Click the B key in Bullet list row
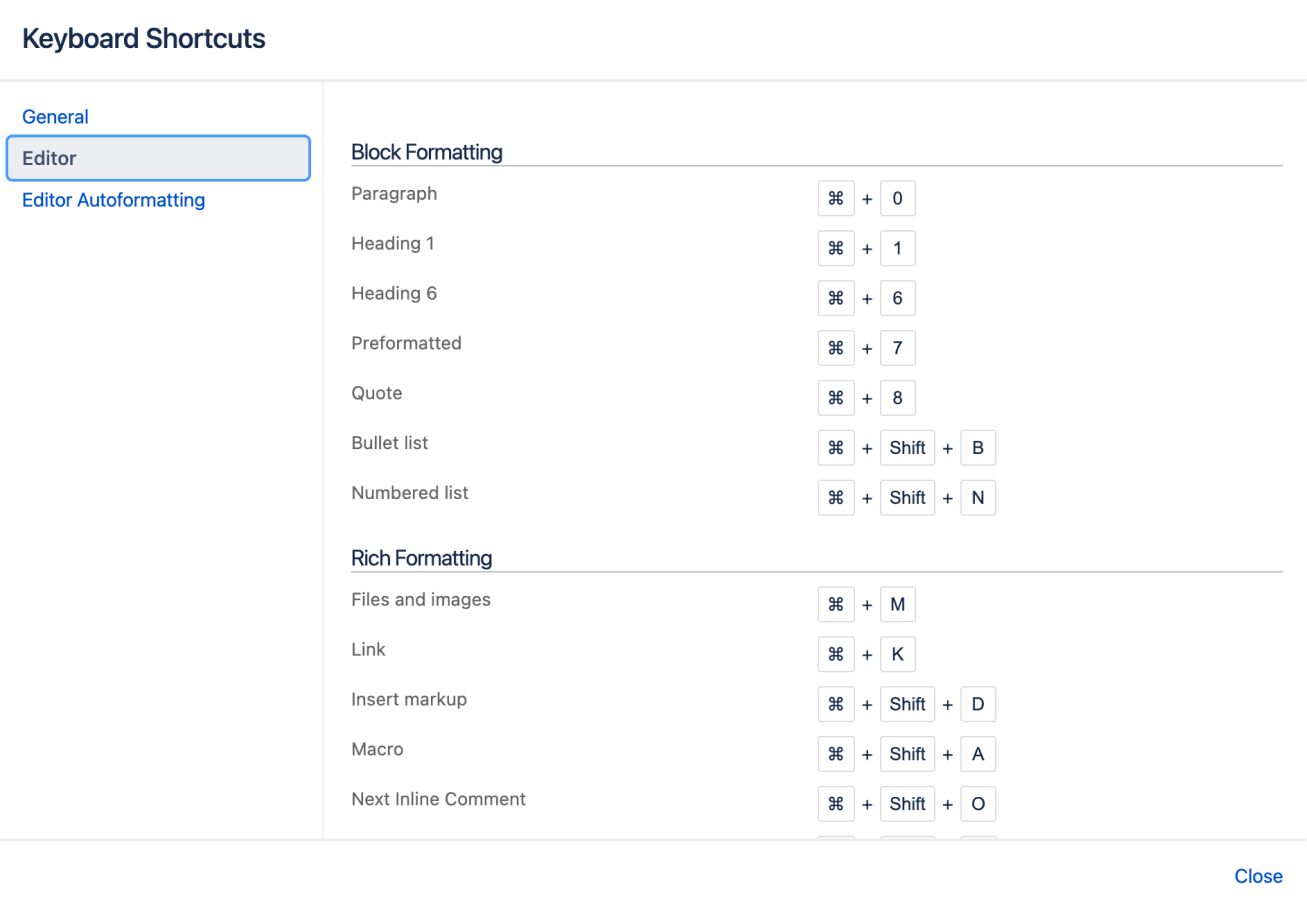The height and width of the screenshot is (909, 1307). click(x=978, y=448)
